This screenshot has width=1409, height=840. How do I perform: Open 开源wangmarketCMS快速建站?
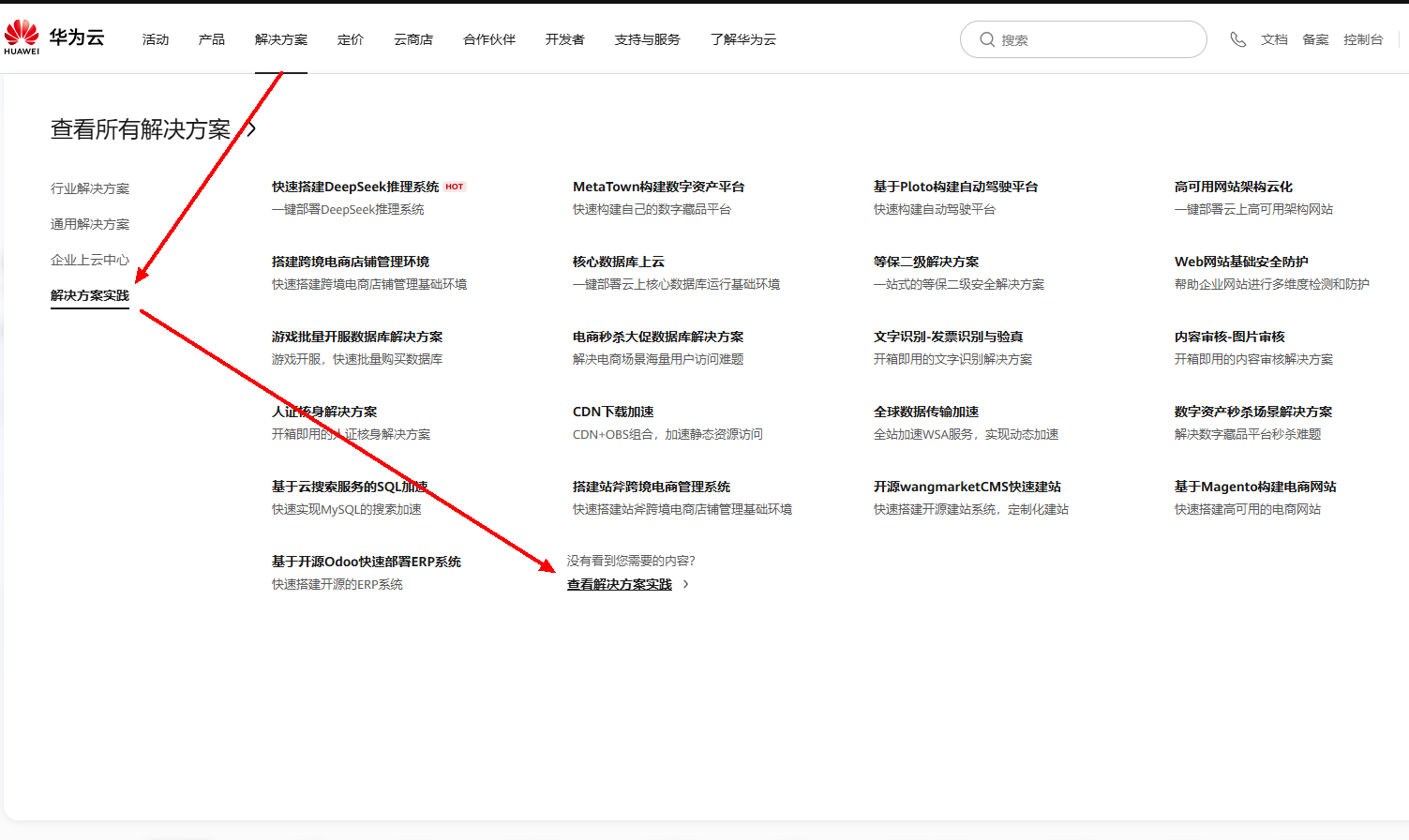coord(967,487)
